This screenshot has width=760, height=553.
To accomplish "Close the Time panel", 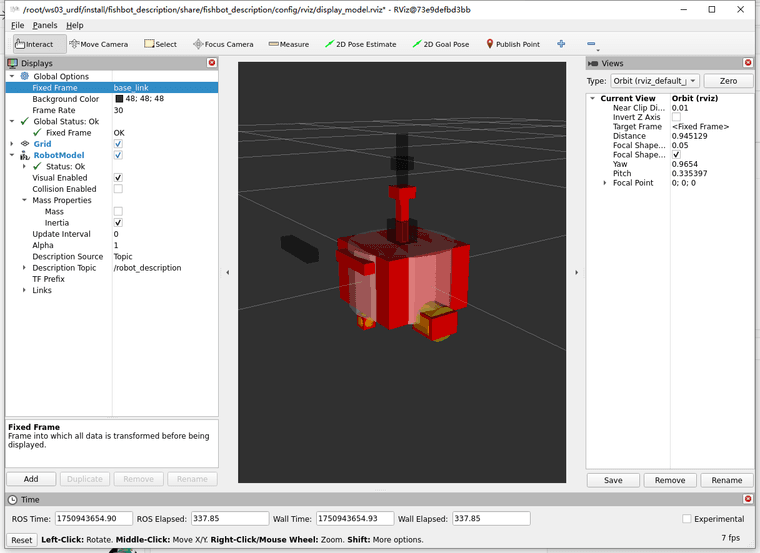I will pos(748,499).
